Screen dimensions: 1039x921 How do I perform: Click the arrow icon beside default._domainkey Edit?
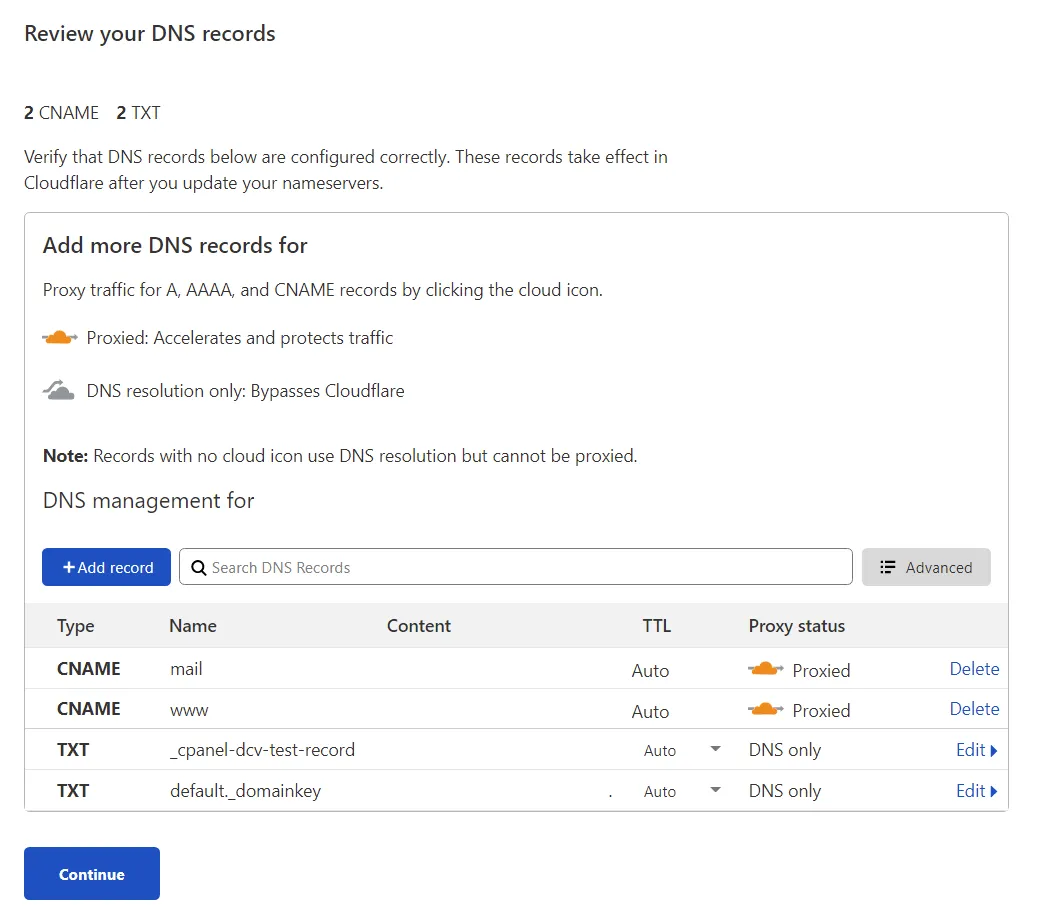click(993, 791)
